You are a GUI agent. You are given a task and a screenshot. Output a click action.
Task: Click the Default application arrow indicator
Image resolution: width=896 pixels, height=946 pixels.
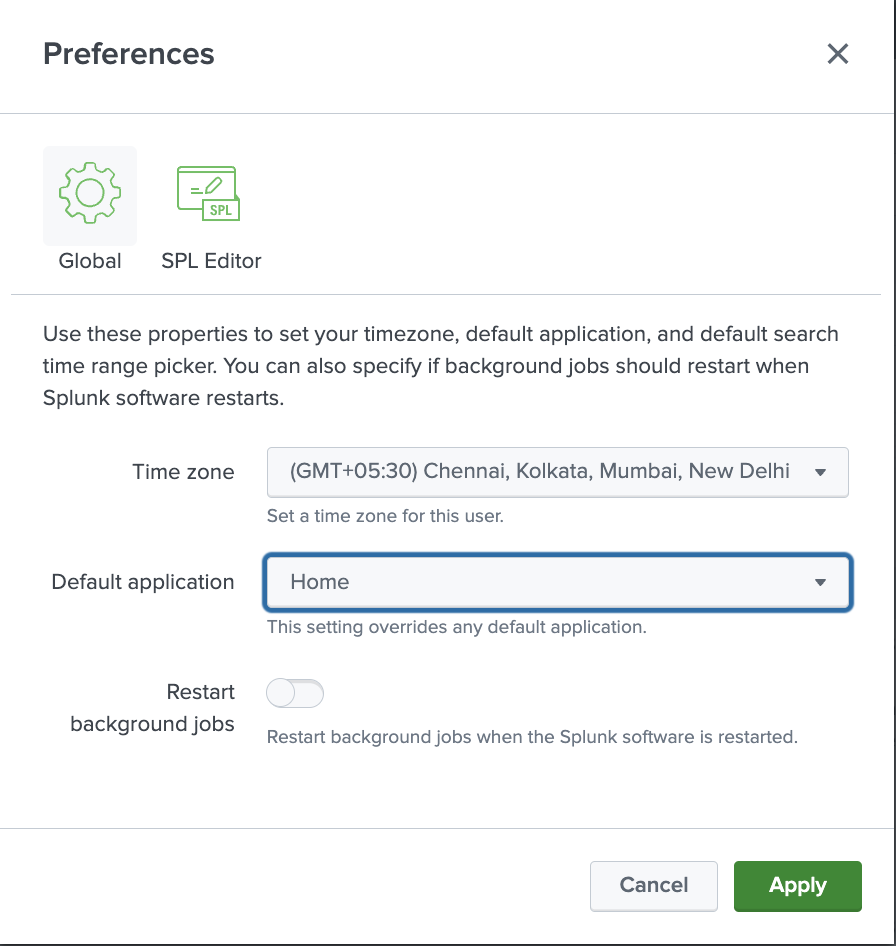tap(819, 581)
